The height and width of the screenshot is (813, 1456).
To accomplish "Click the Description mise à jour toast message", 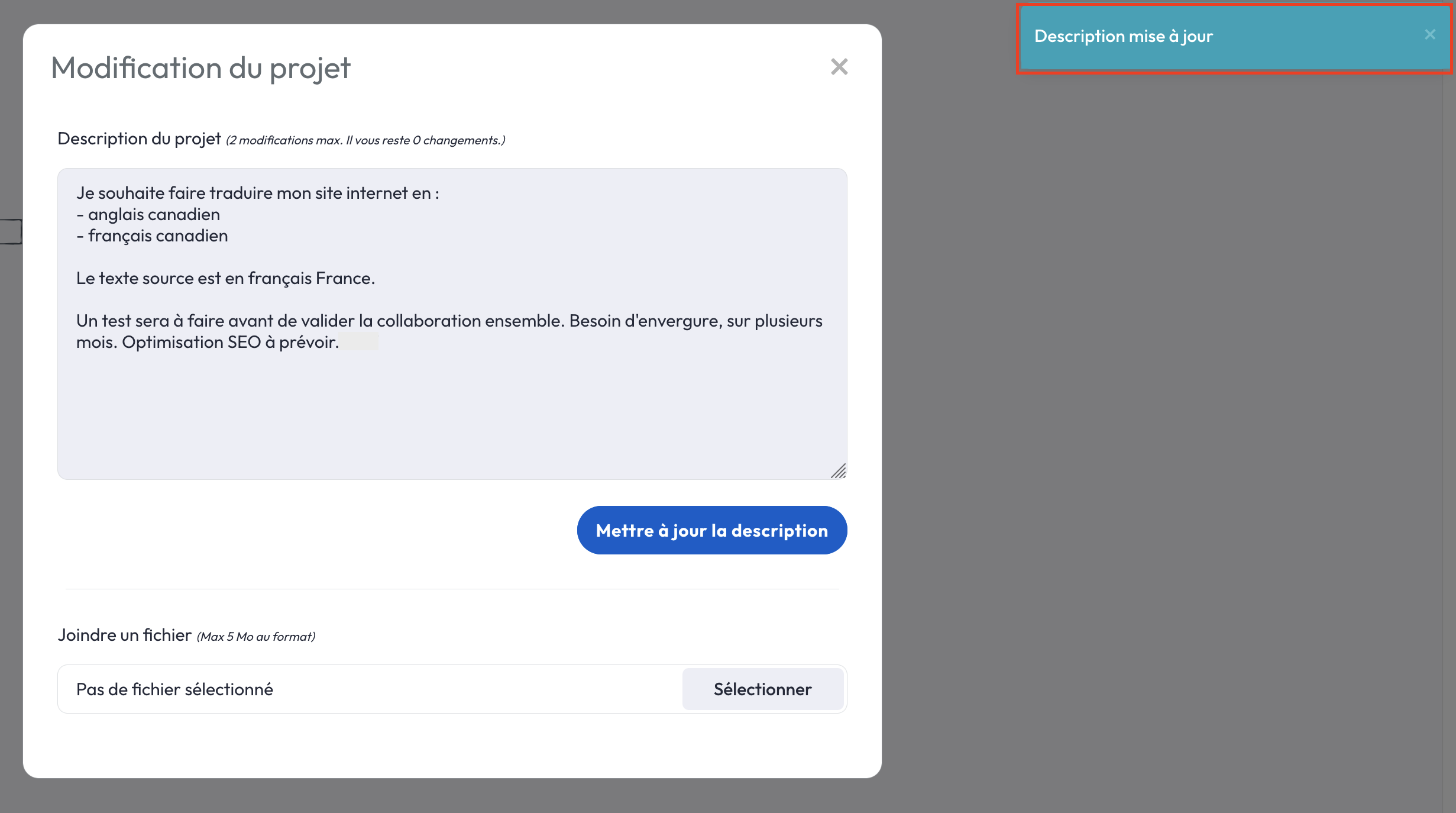I will 1124,37.
